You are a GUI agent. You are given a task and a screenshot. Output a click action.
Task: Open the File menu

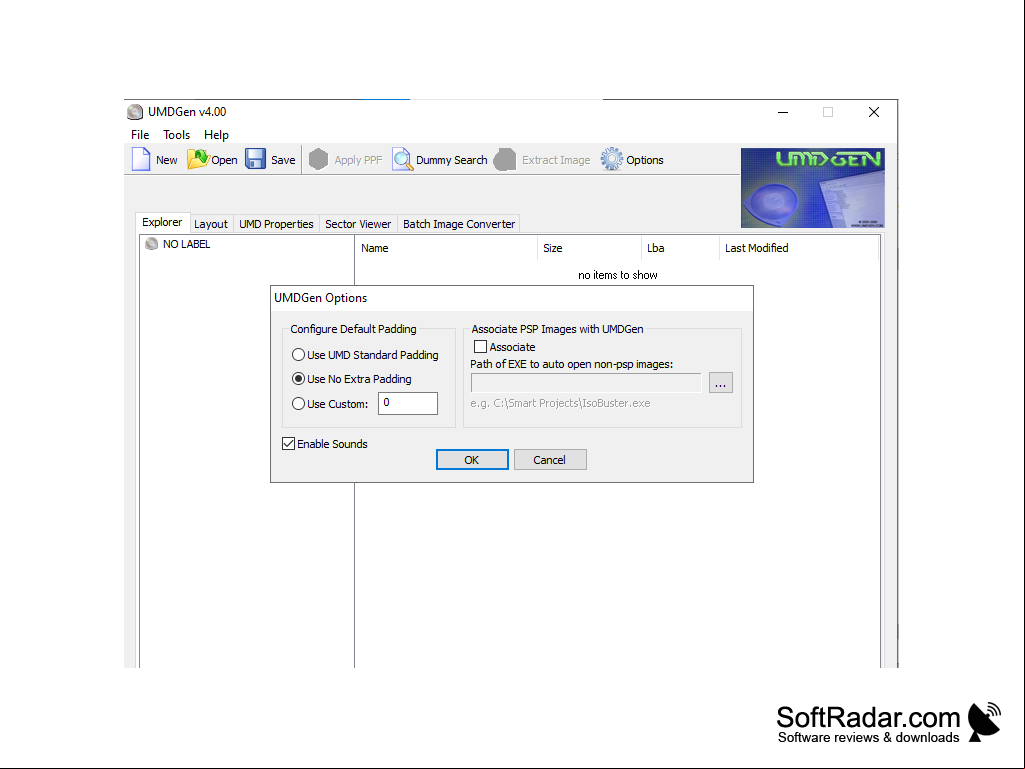tap(140, 135)
